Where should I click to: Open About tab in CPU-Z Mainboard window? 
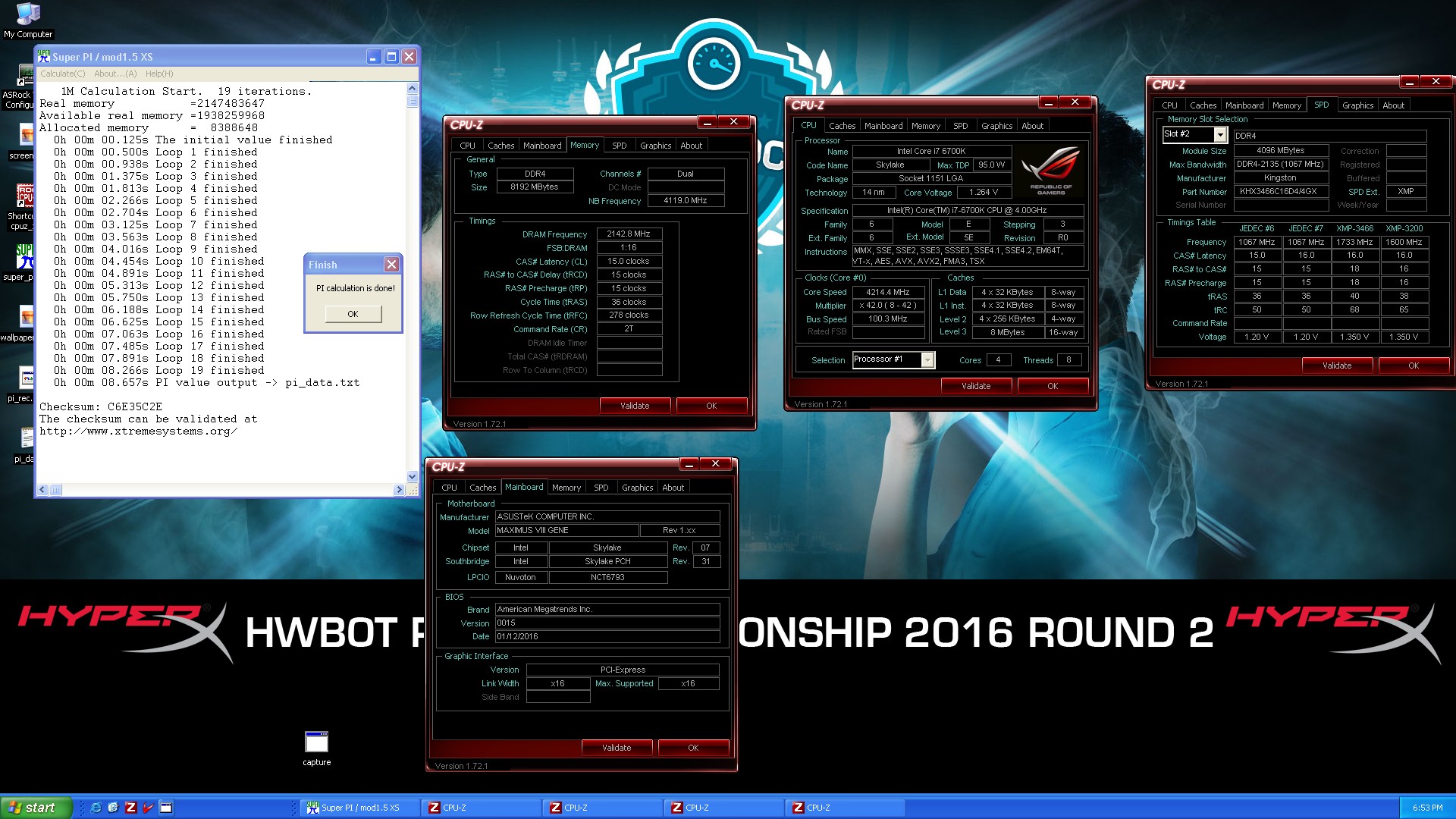click(x=673, y=488)
